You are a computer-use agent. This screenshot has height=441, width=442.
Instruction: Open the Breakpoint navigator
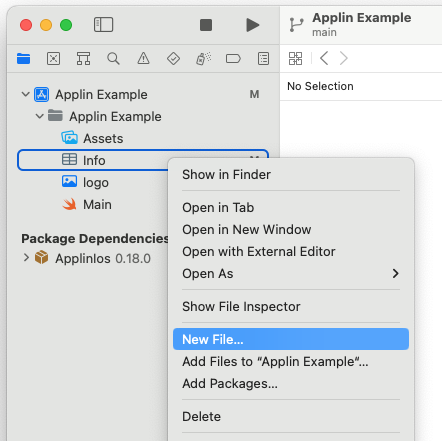[233, 59]
